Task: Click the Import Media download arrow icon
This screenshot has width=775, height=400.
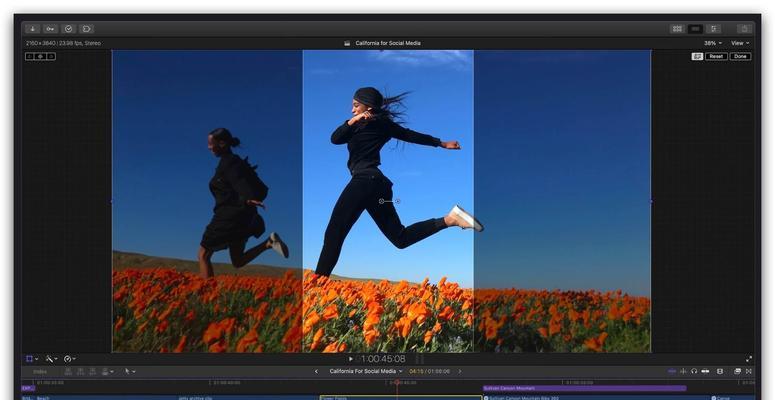Action: click(32, 29)
